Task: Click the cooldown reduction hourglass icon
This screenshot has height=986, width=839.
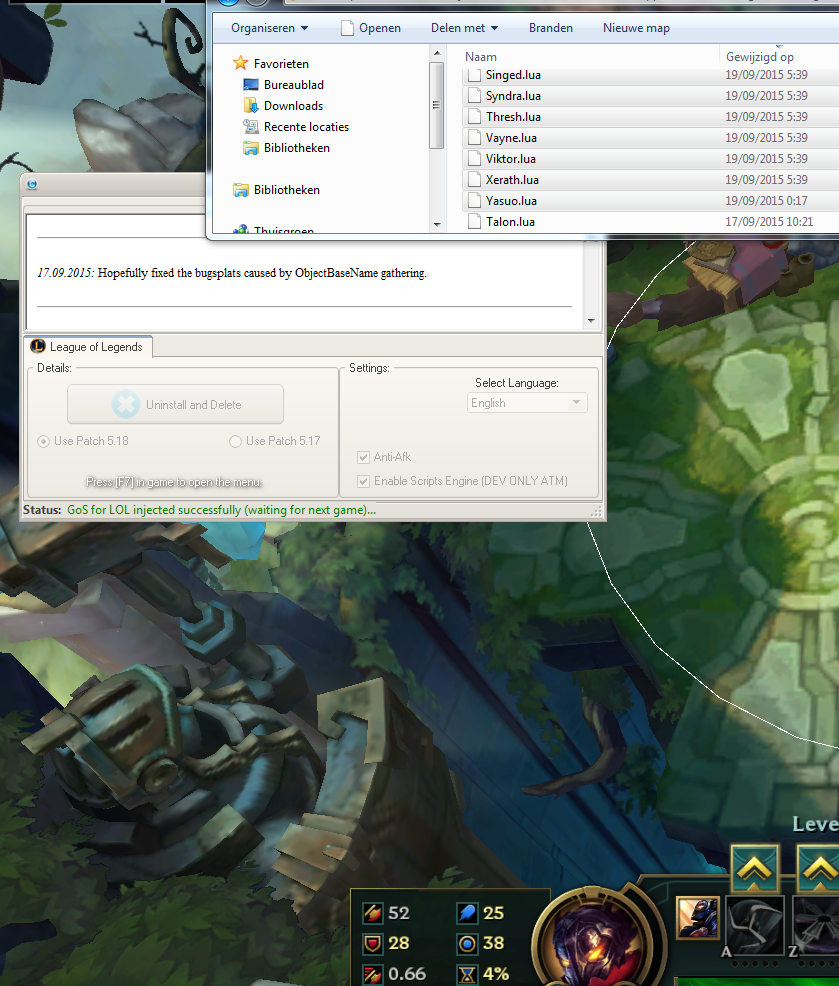Action: 467,974
